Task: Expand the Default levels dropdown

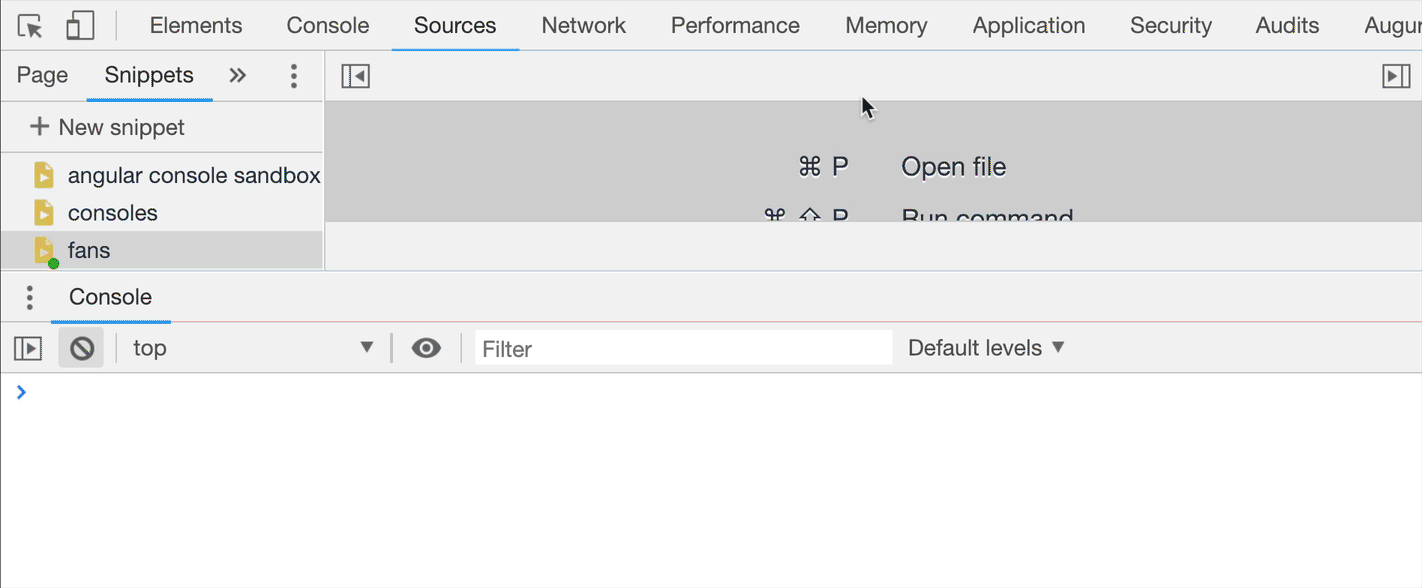Action: coord(986,348)
